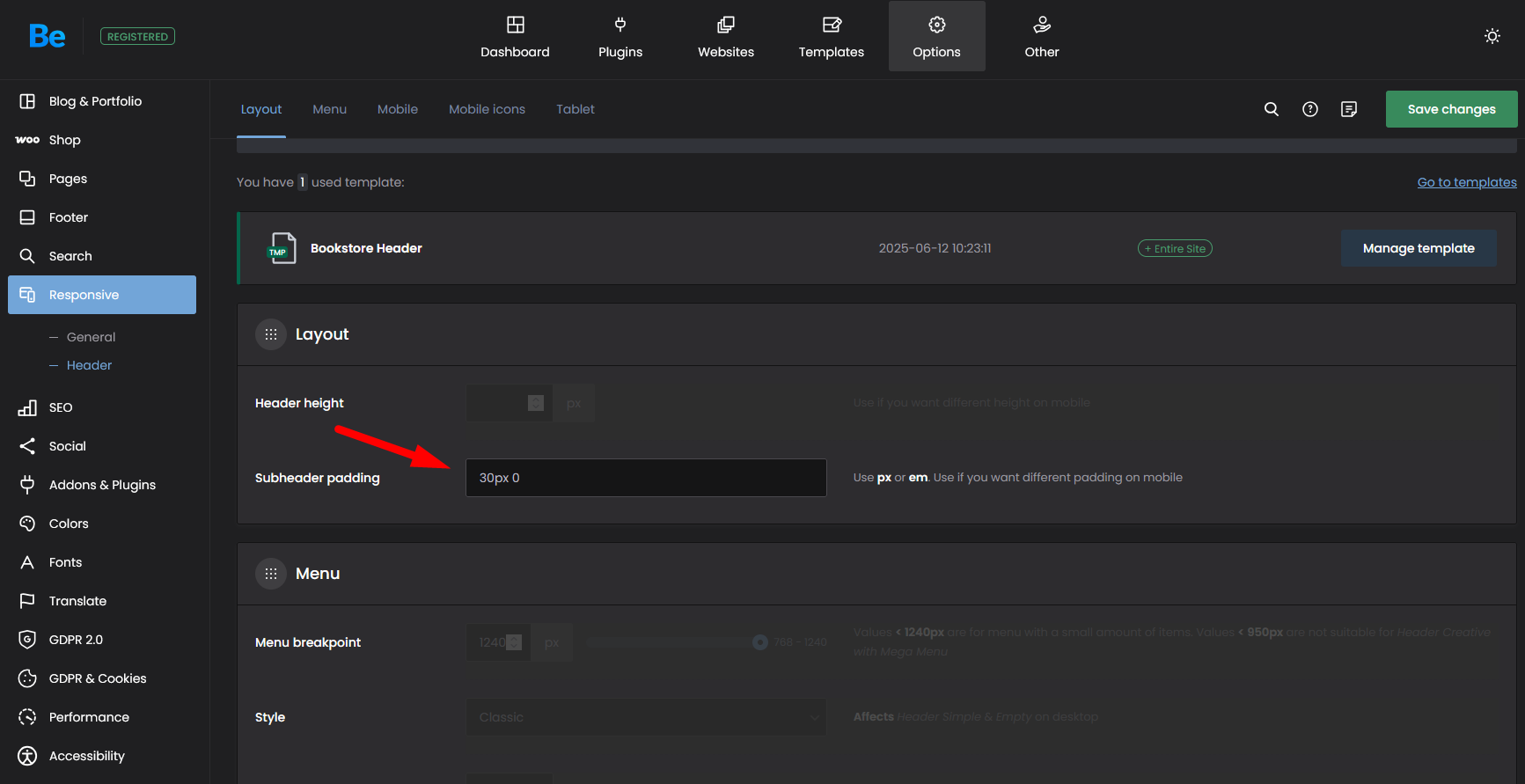Collapse the Layout section using grid icon
This screenshot has height=784, width=1525.
tap(271, 334)
